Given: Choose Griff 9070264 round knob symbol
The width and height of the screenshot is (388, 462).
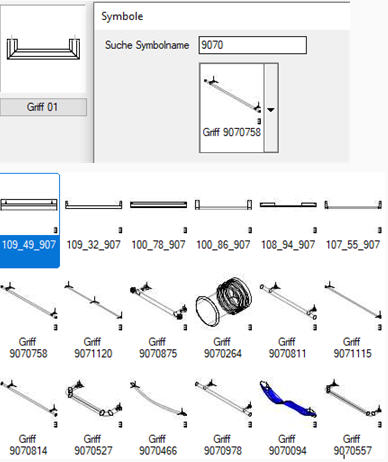Looking at the screenshot, I should (223, 319).
